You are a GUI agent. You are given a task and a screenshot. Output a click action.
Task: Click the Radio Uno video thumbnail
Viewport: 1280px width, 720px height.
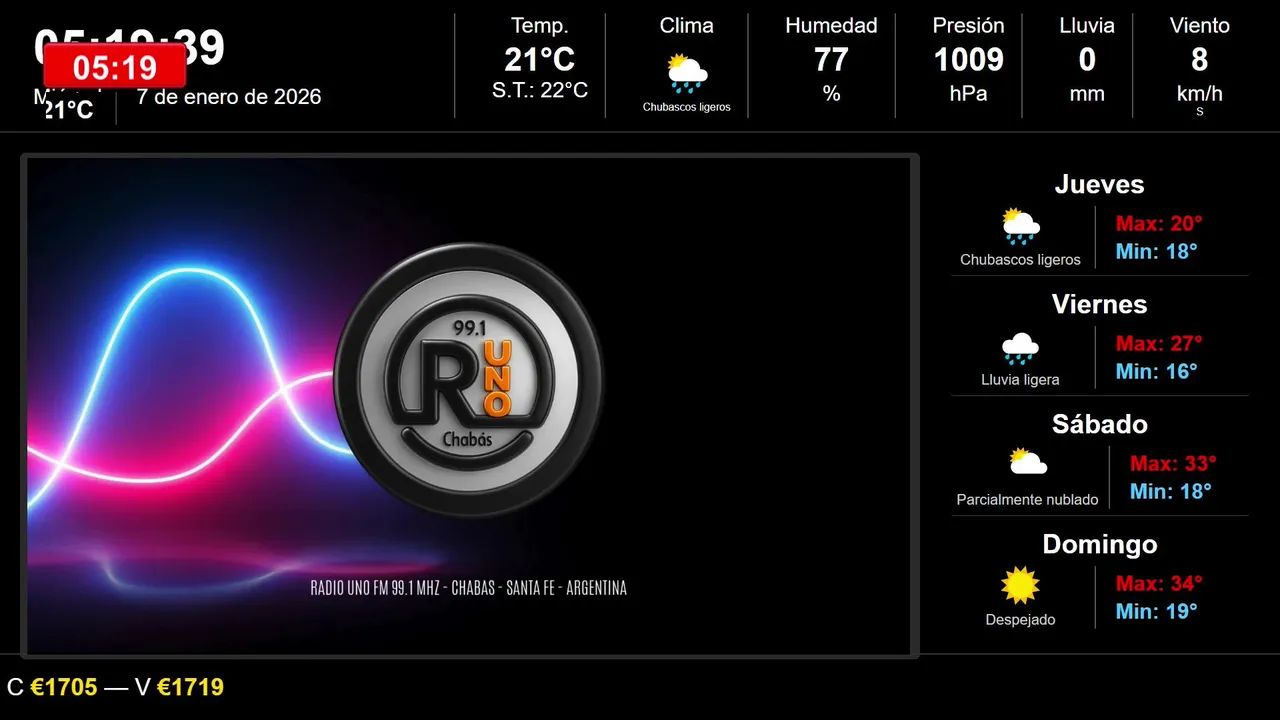[470, 406]
